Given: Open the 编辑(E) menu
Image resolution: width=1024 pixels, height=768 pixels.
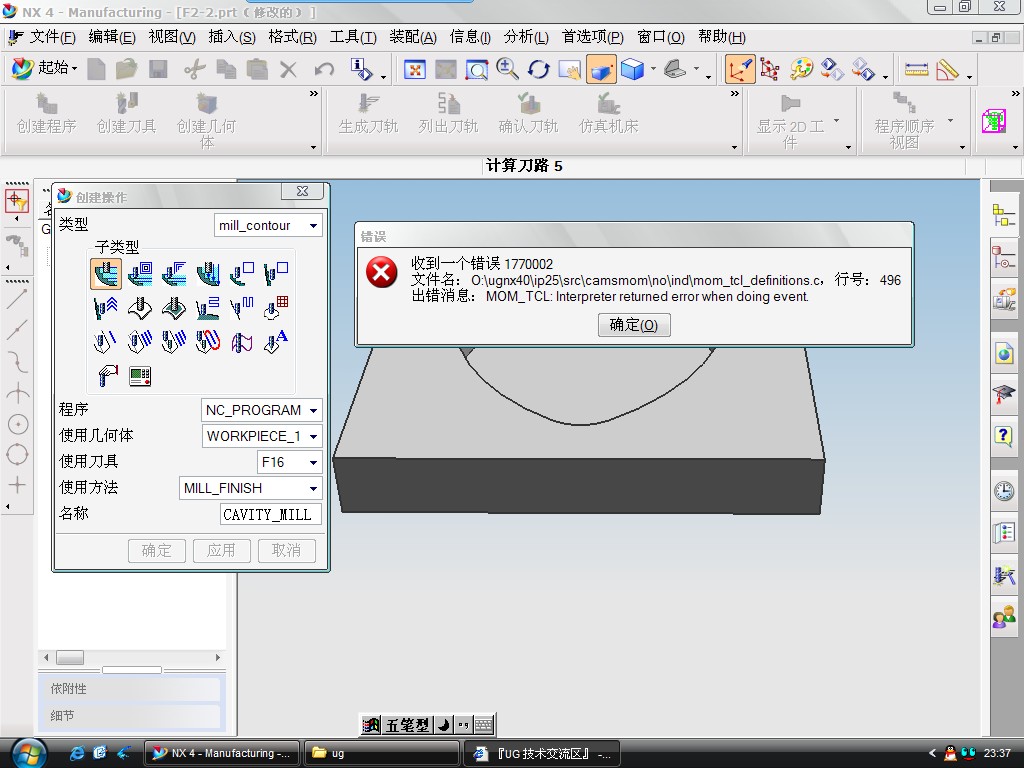Looking at the screenshot, I should [112, 37].
